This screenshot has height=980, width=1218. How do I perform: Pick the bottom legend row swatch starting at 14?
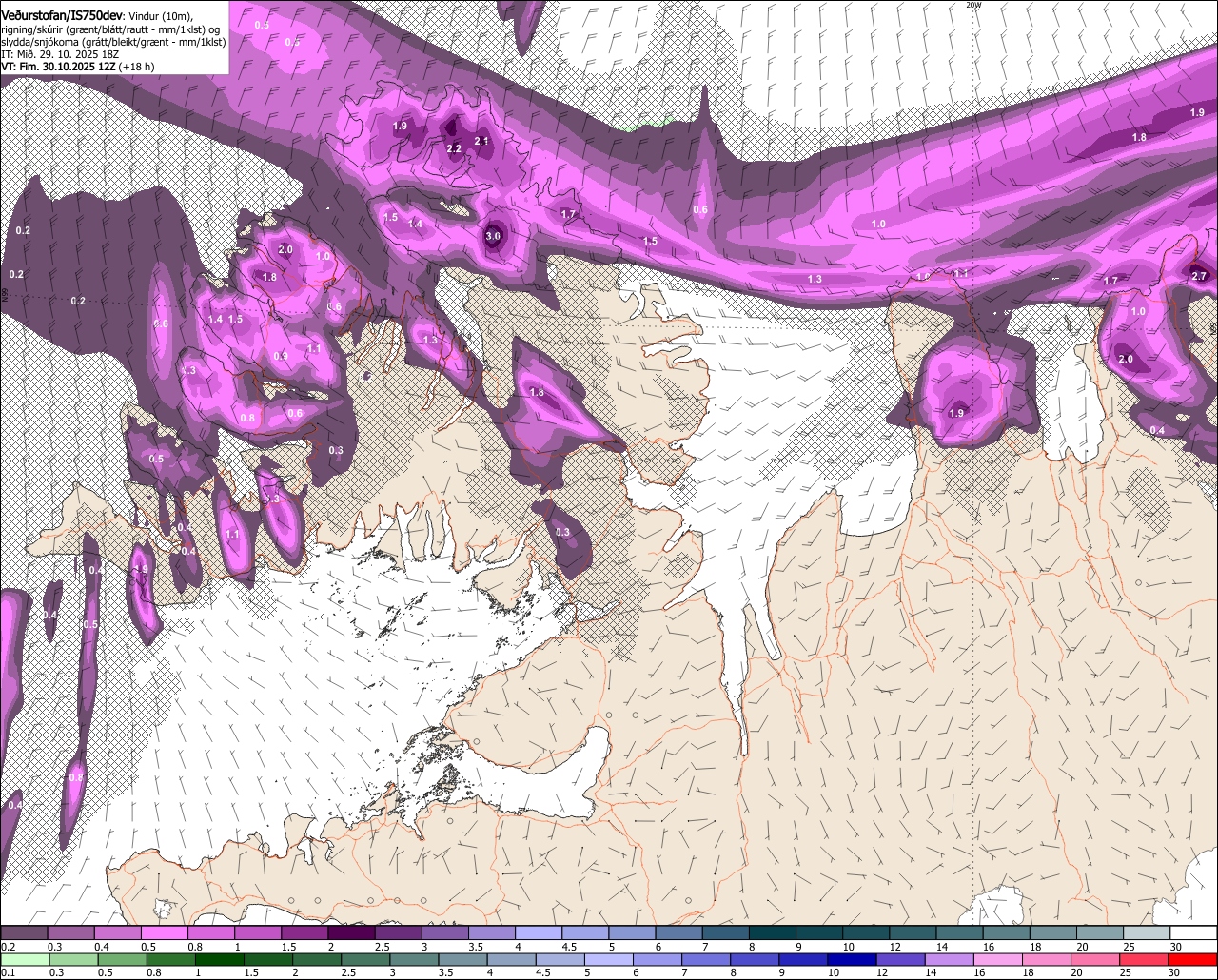coord(950,959)
